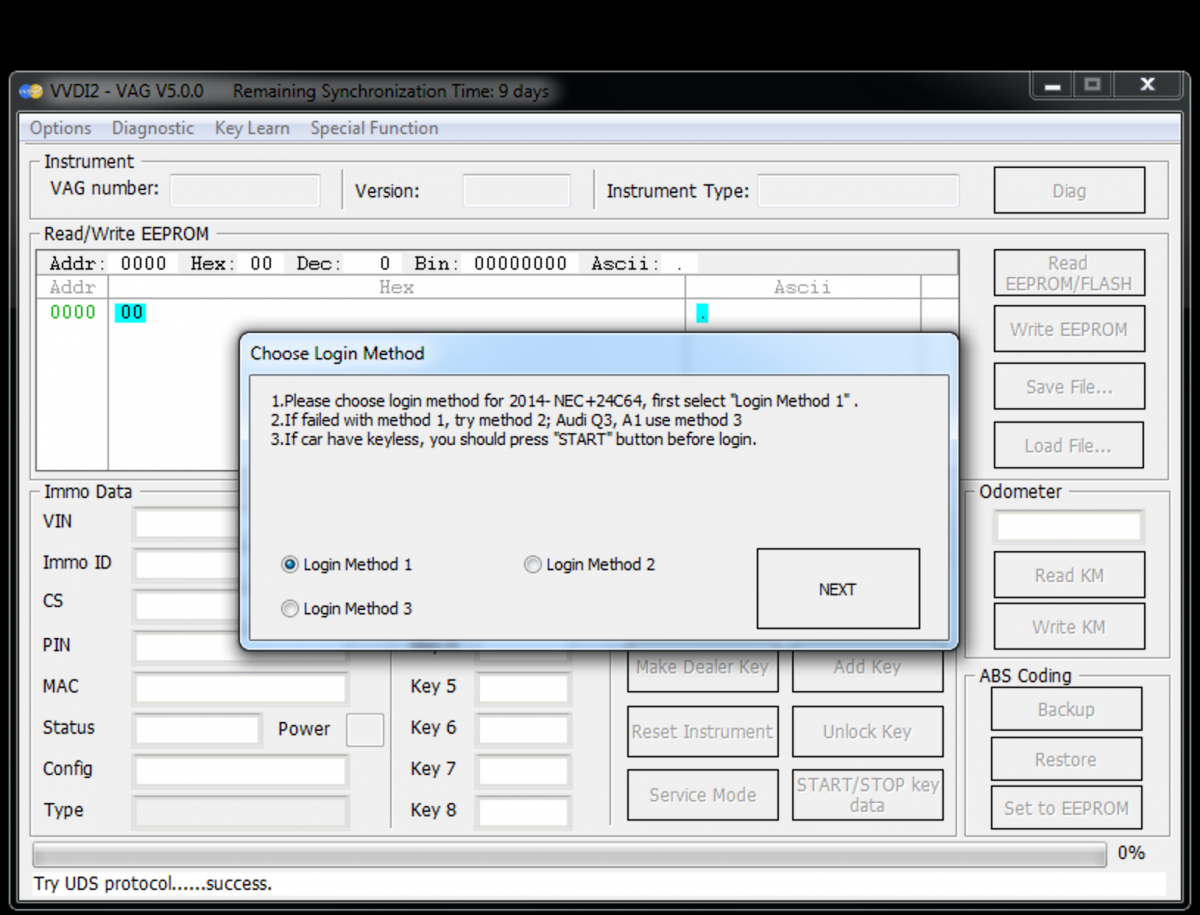Click the Ascii column header

coord(803,287)
